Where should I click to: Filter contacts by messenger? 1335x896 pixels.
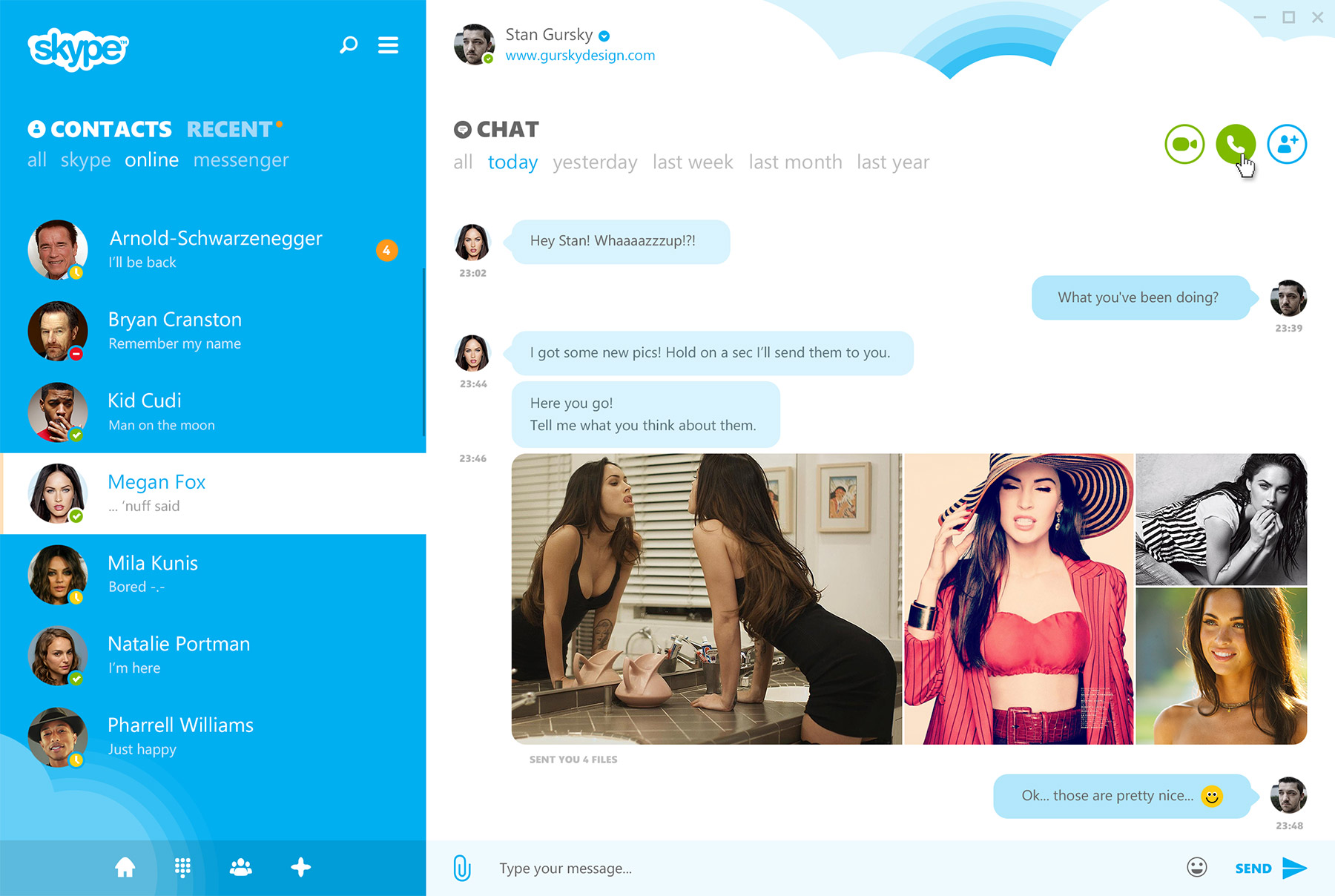(241, 160)
